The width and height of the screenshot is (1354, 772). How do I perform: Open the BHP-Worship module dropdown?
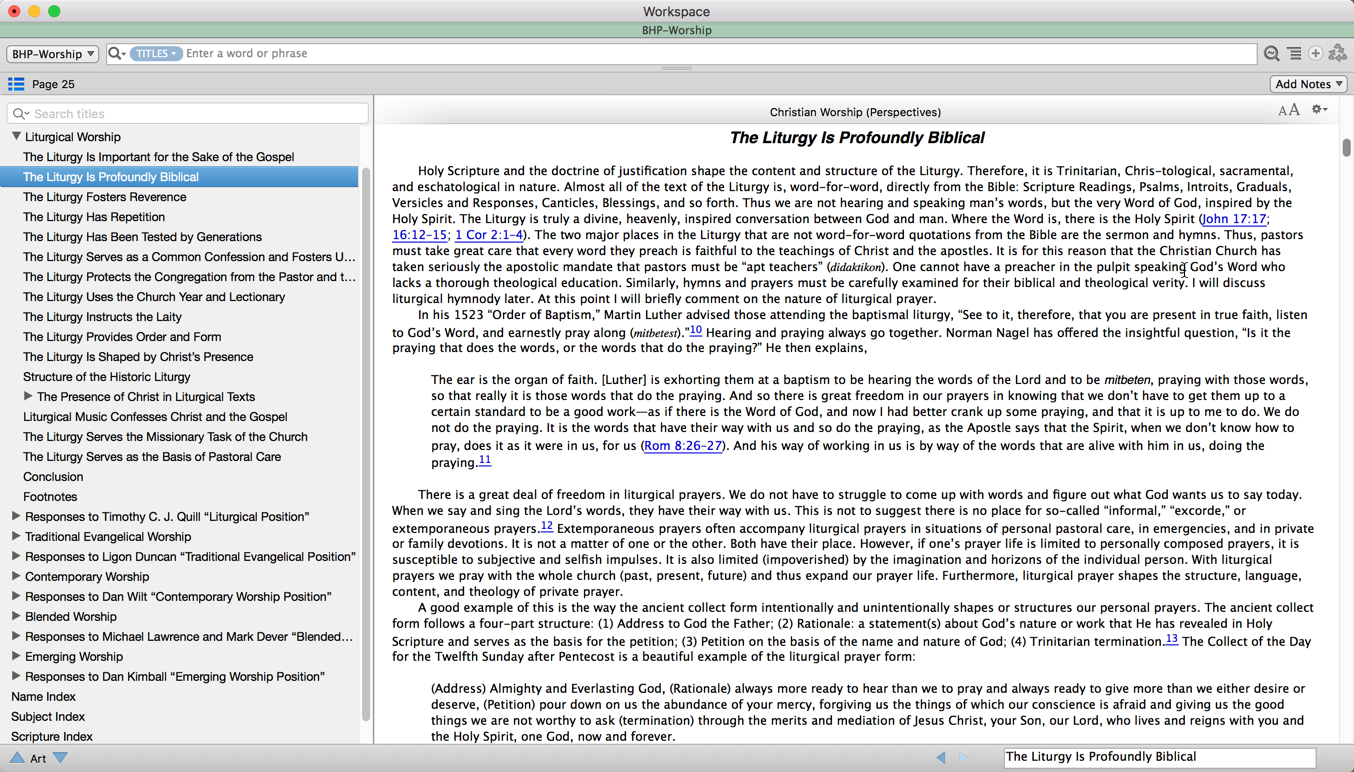click(52, 54)
